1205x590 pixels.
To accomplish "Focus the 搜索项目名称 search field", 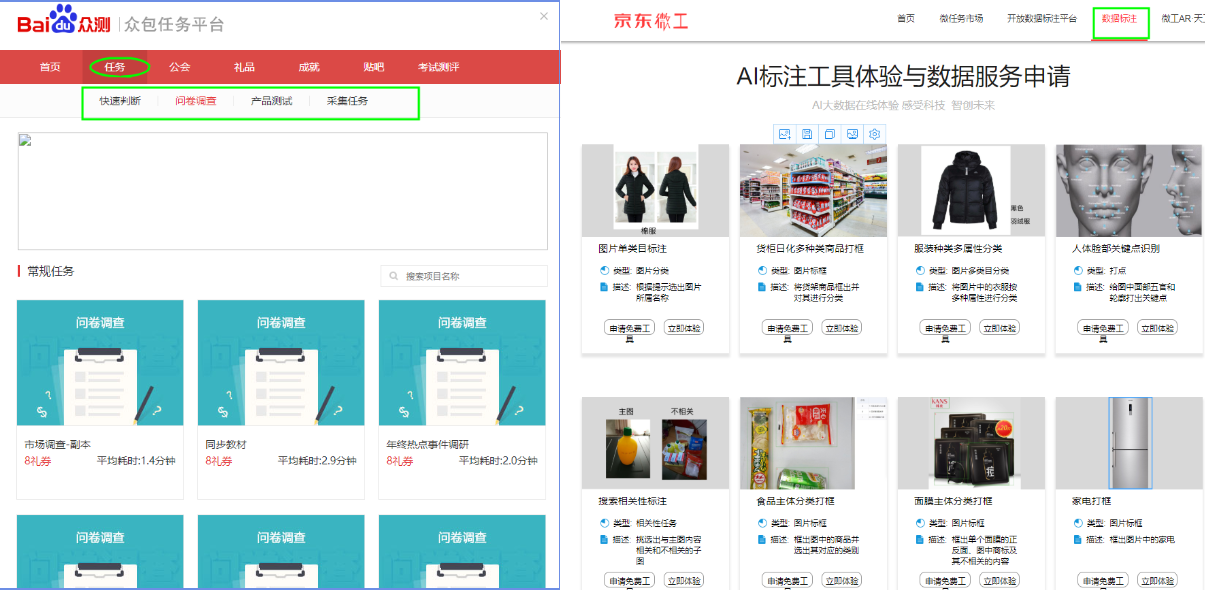I will pos(464,276).
